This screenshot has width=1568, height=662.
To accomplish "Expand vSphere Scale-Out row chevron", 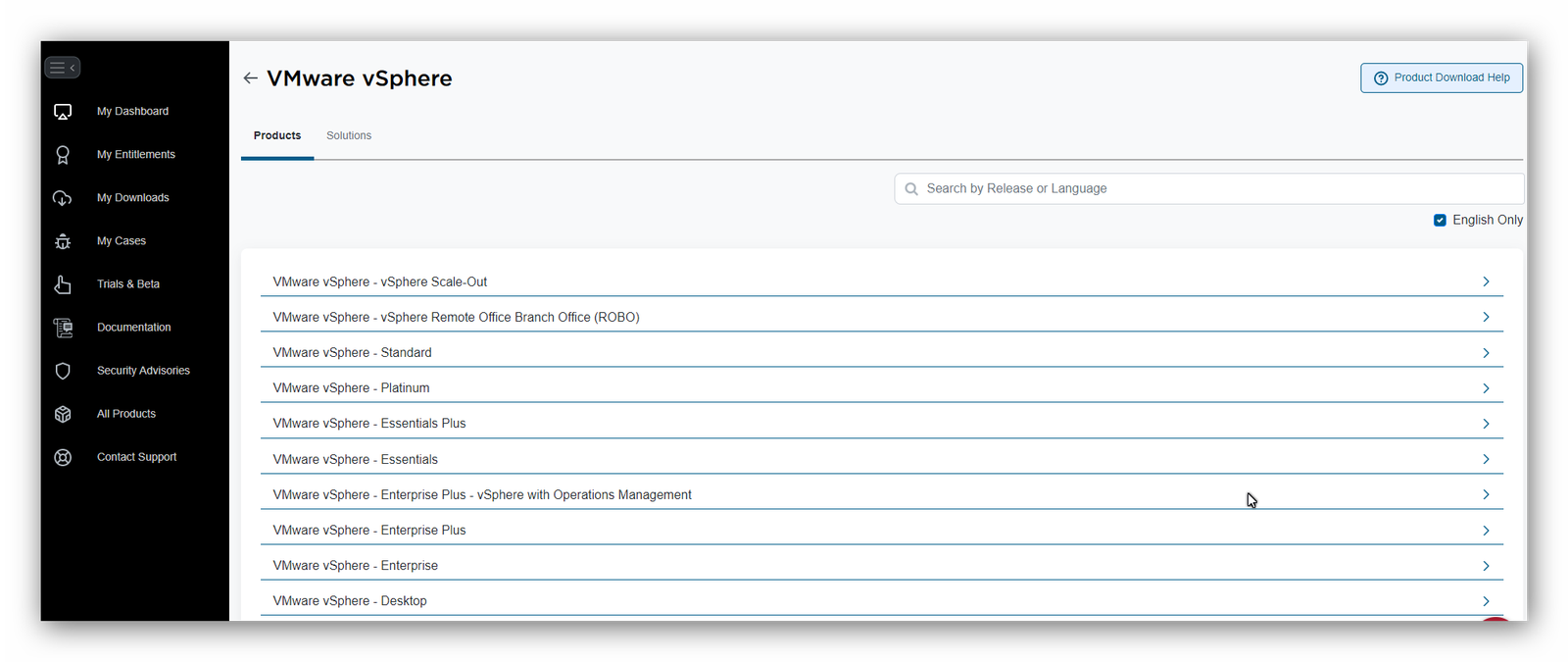I will [1486, 282].
